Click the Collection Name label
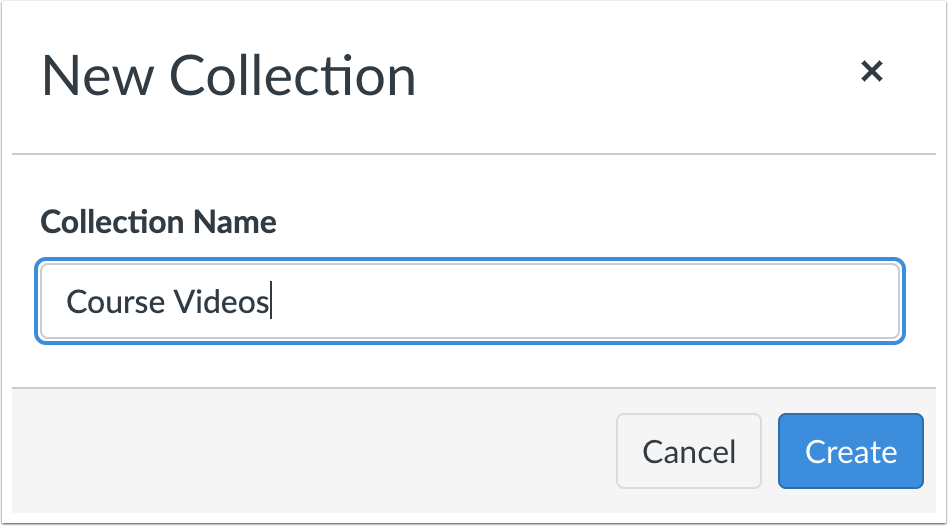The width and height of the screenshot is (948, 526). pos(158,221)
